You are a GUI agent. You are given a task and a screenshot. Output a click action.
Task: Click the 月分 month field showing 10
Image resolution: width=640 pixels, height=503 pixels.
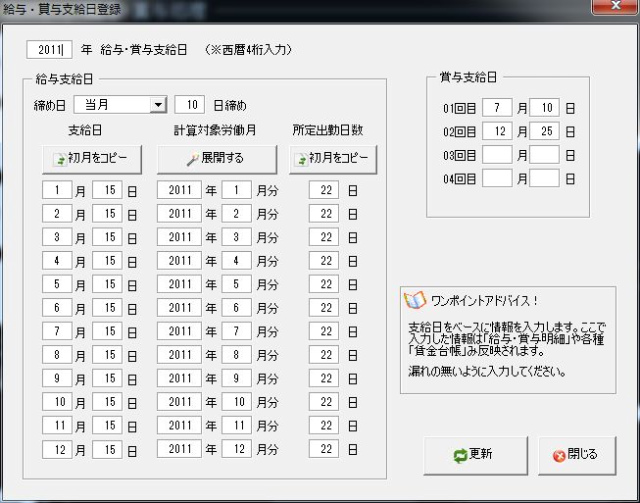pos(237,402)
